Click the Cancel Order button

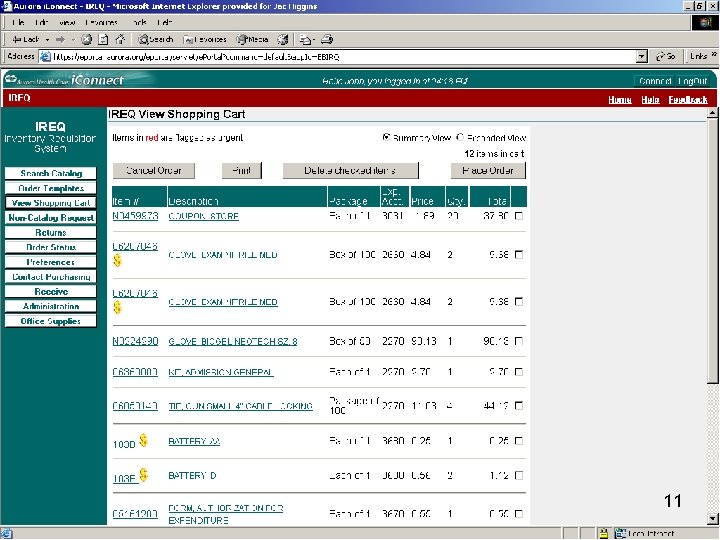pyautogui.click(x=154, y=170)
